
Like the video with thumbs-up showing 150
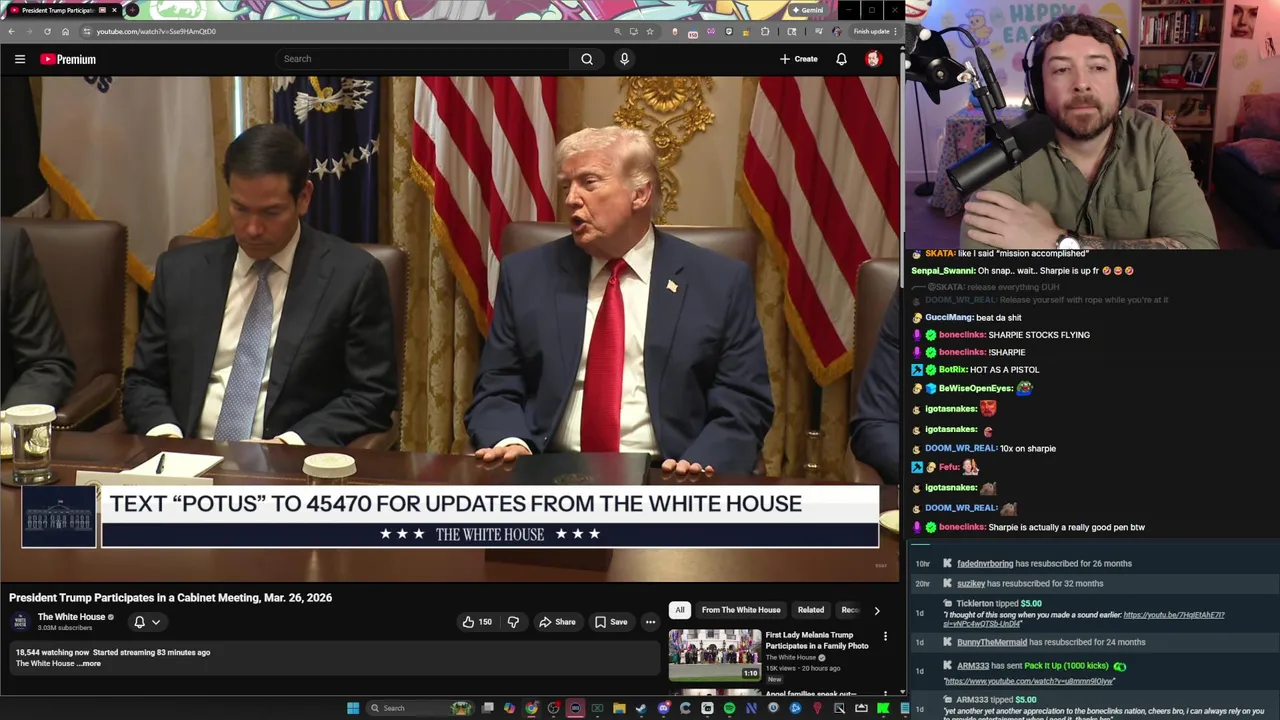pyautogui.click(x=477, y=622)
